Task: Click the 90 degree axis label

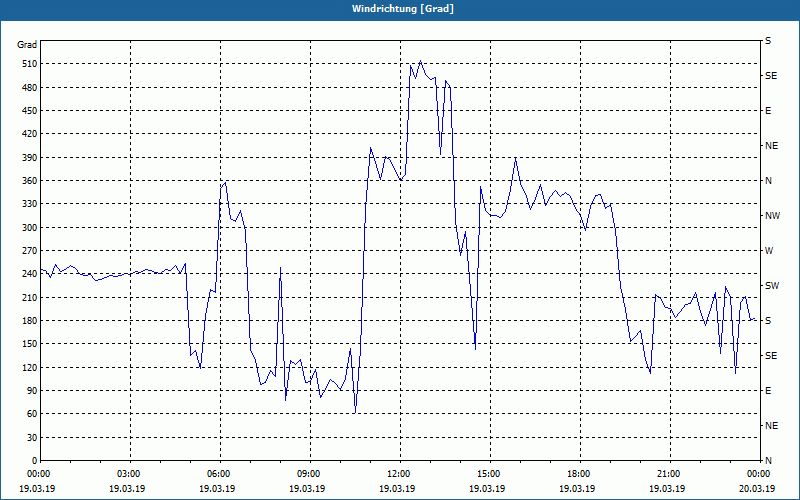Action: coord(32,391)
